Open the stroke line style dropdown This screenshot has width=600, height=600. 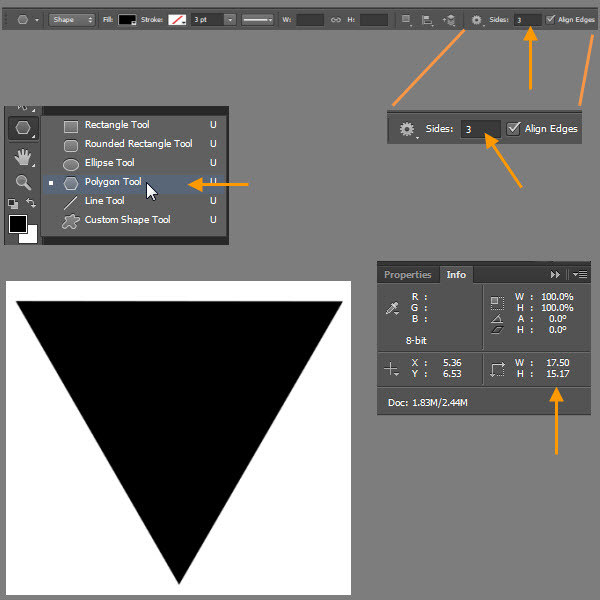[x=261, y=19]
